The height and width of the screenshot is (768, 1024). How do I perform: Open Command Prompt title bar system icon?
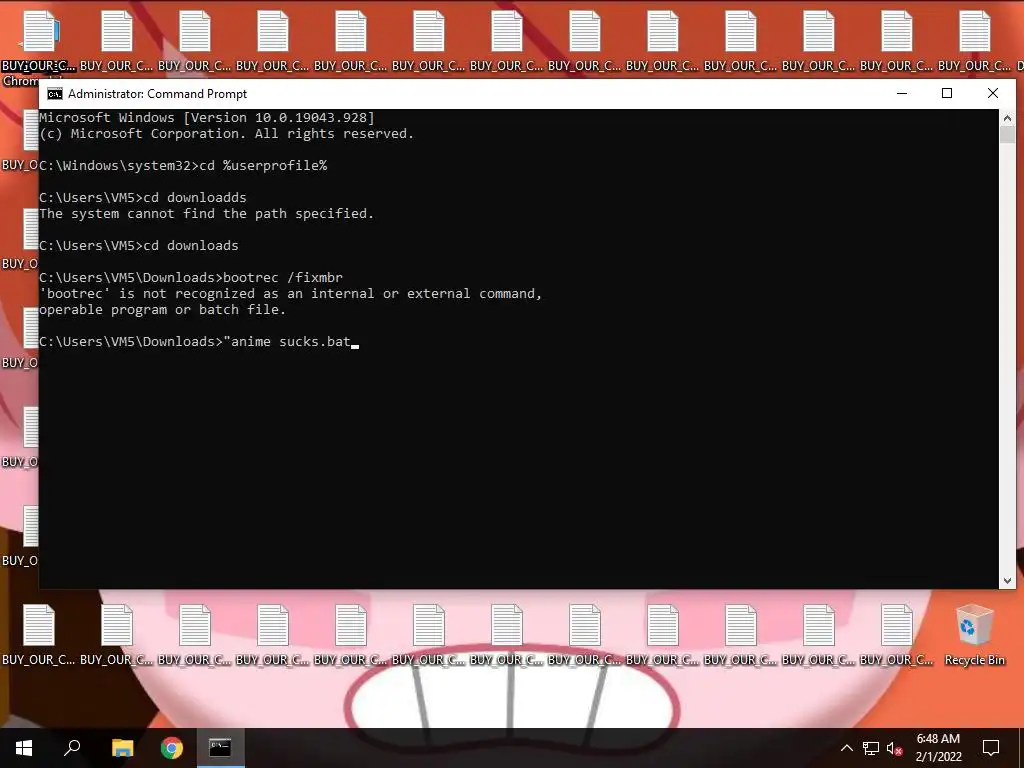coord(55,94)
